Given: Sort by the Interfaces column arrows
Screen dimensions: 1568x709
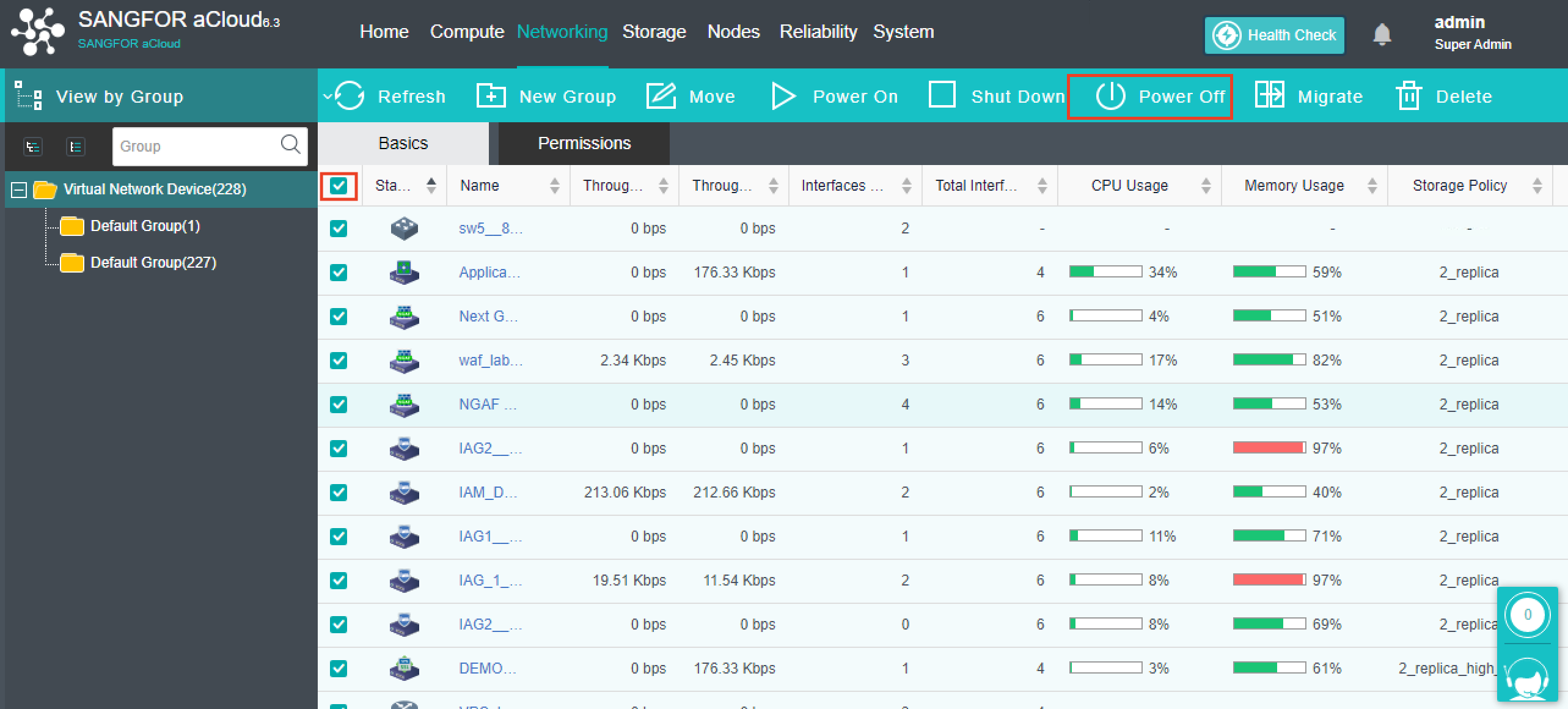Looking at the screenshot, I should [907, 186].
